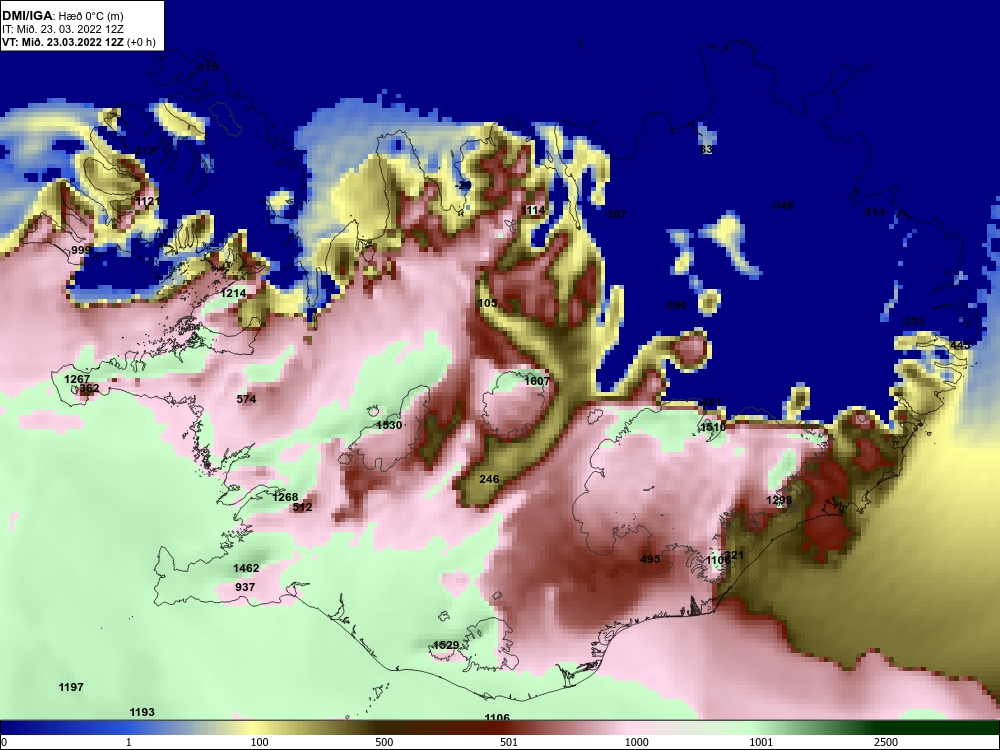This screenshot has height=750, width=1000.
Task: Click the 1193 map label
Action: pos(142,712)
